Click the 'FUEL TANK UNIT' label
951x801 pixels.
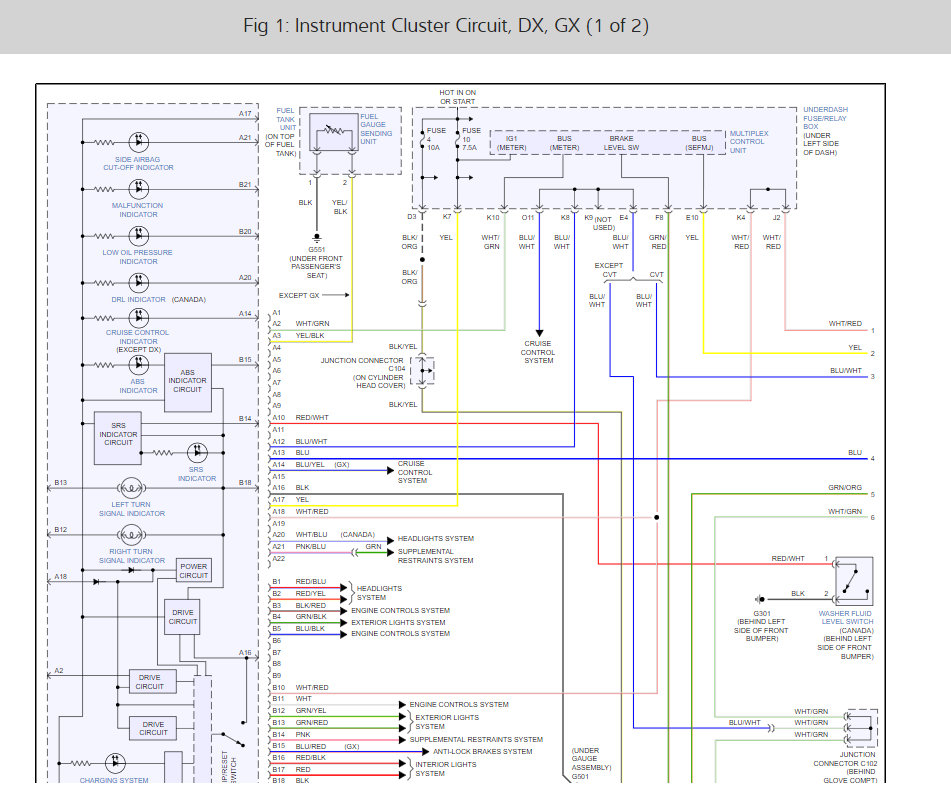tap(286, 119)
